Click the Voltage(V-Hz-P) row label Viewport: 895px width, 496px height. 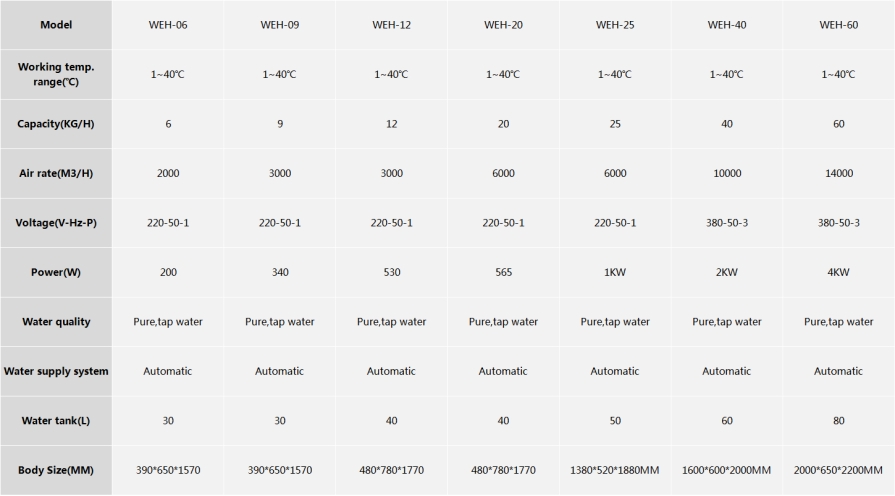tap(56, 223)
